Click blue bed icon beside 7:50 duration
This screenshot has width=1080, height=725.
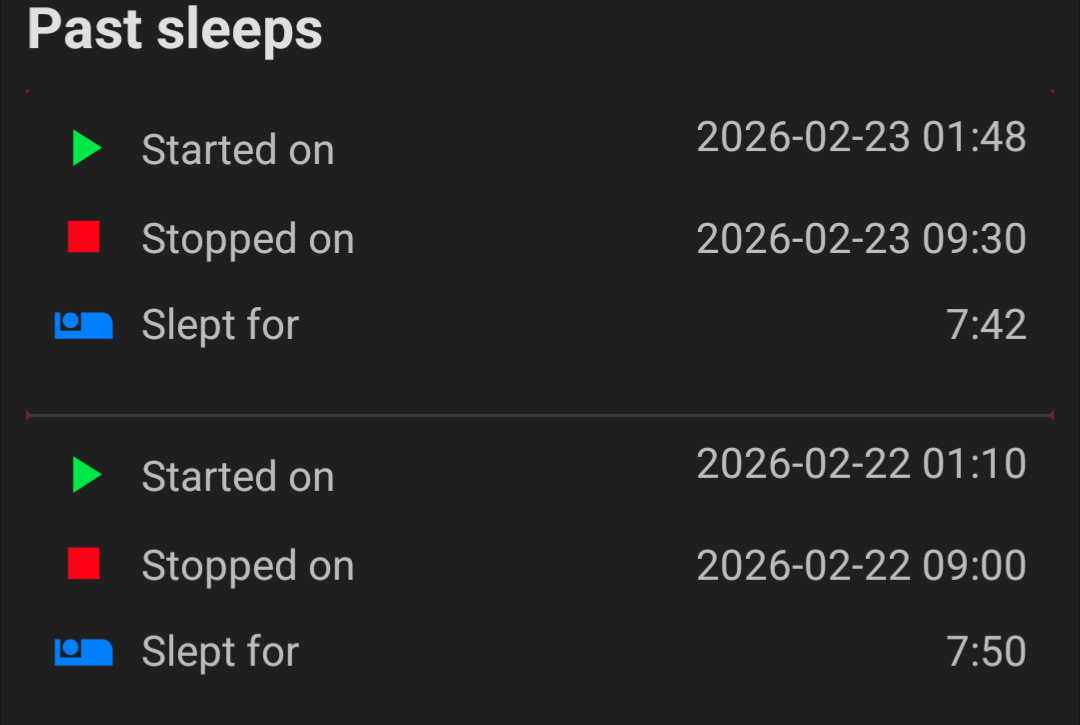[x=83, y=652]
